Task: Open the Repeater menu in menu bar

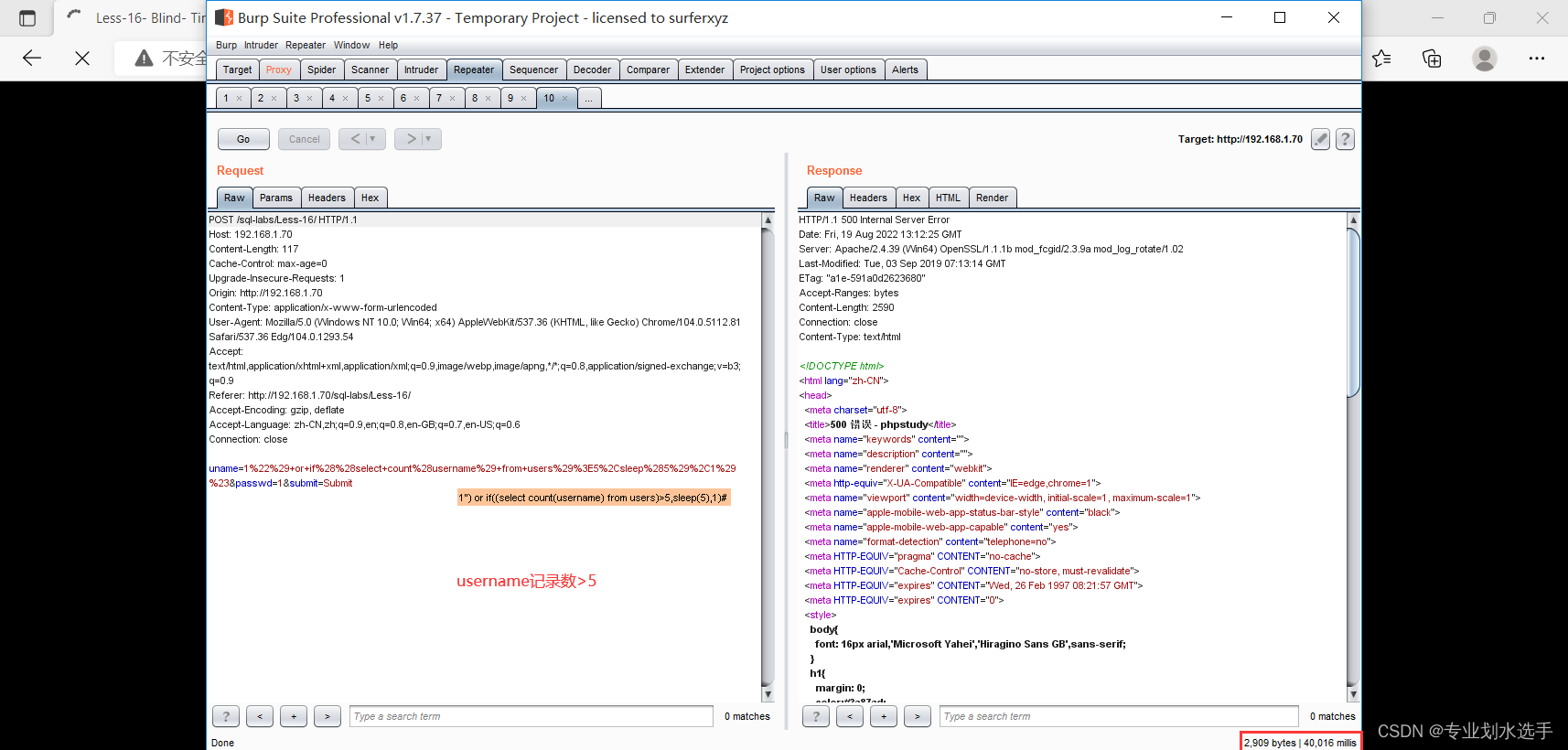Action: pyautogui.click(x=306, y=45)
